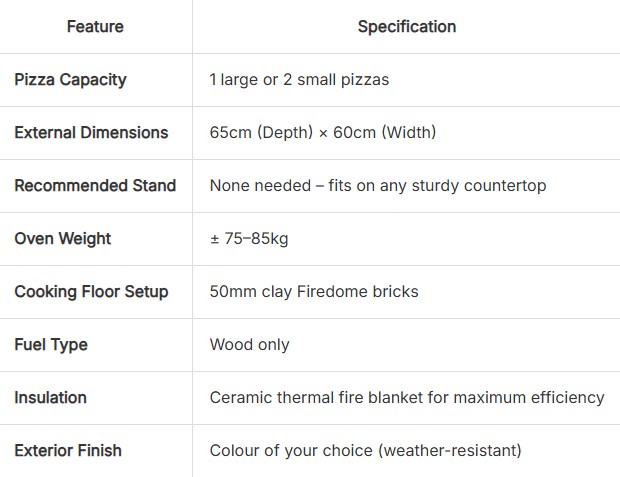Click the '50mm clay Firedome bricks' value
Image resolution: width=620 pixels, height=477 pixels.
point(313,292)
